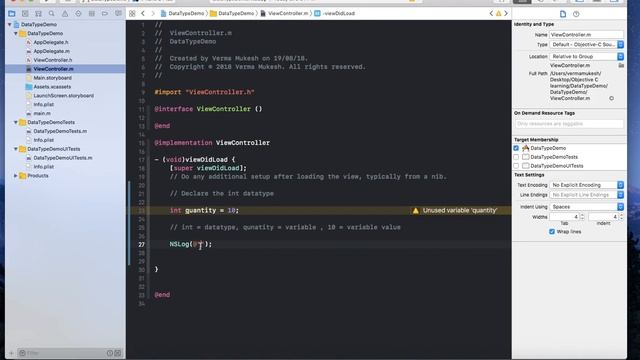640x360 pixels.
Task: Go forward in editor history
Action: coord(153,13)
